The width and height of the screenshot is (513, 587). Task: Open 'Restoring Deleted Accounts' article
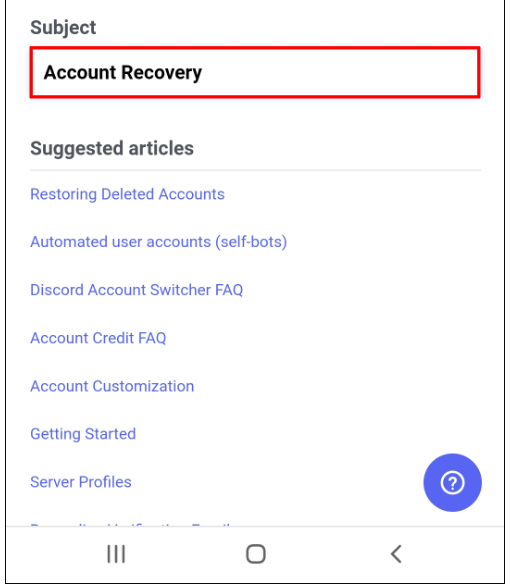127,194
